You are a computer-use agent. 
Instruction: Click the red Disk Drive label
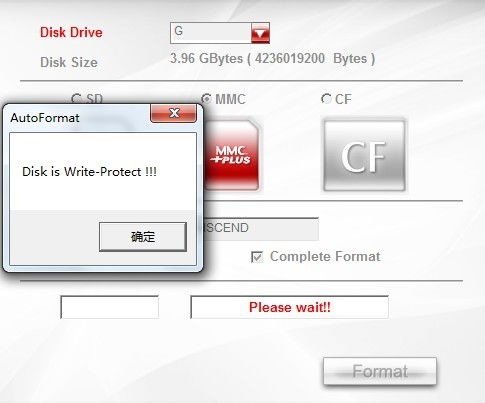[71, 32]
